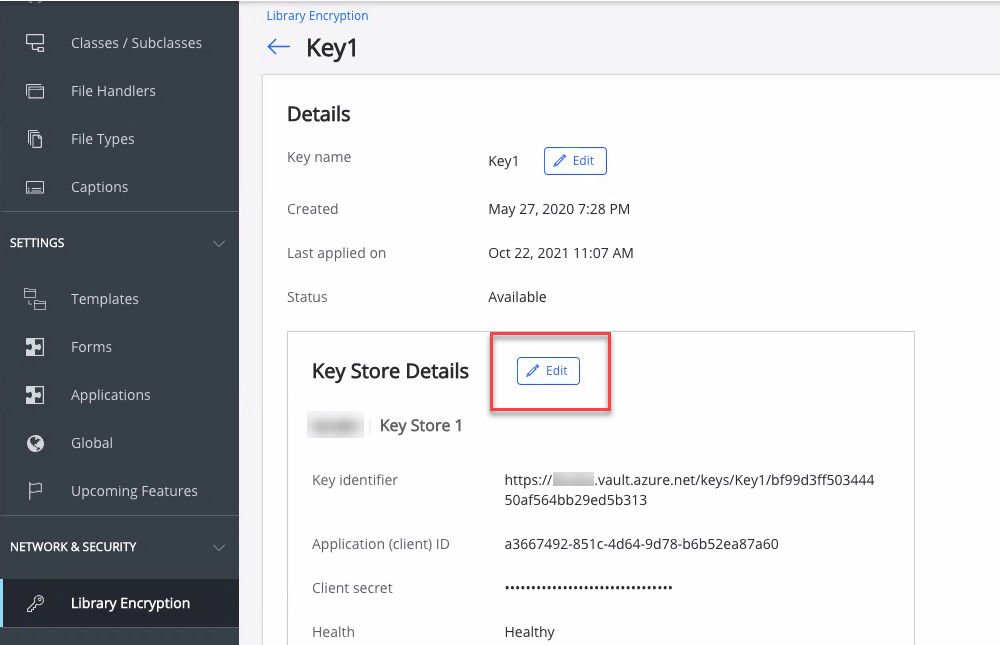This screenshot has height=645, width=1000.
Task: Click the Key identifier URL text
Action: (x=689, y=490)
